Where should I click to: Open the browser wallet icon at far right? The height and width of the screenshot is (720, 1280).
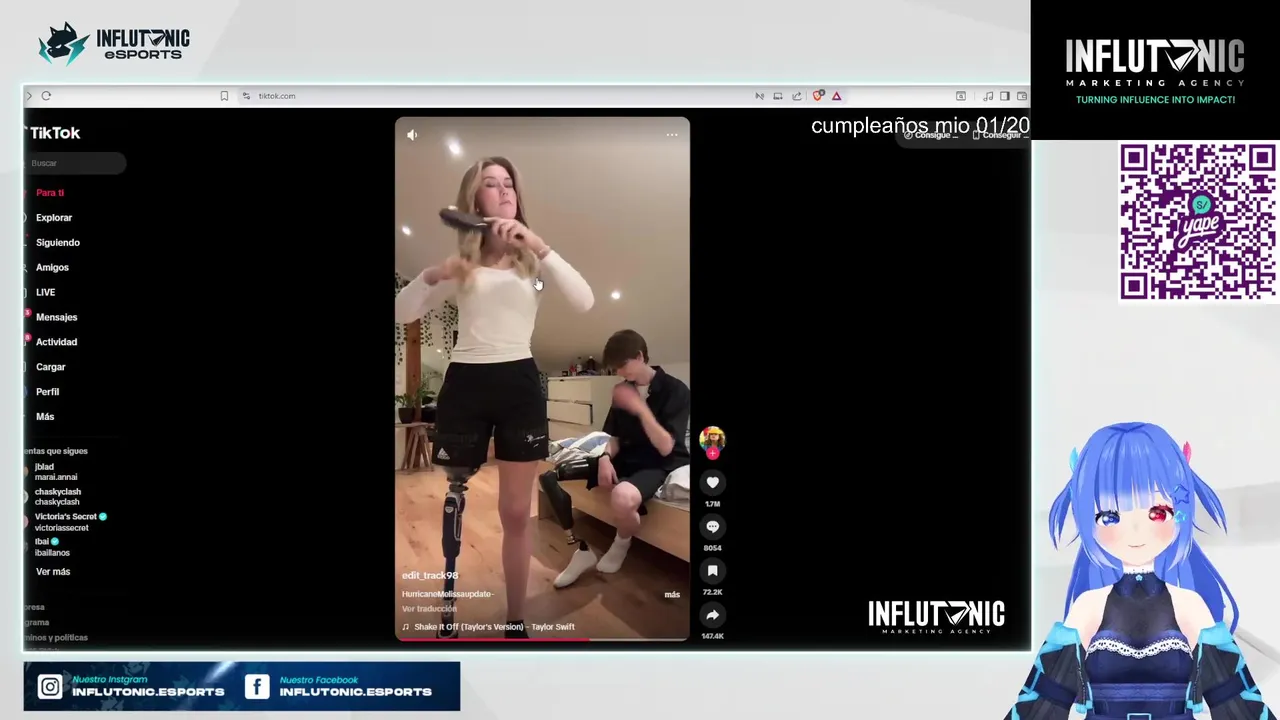pyautogui.click(x=1021, y=96)
